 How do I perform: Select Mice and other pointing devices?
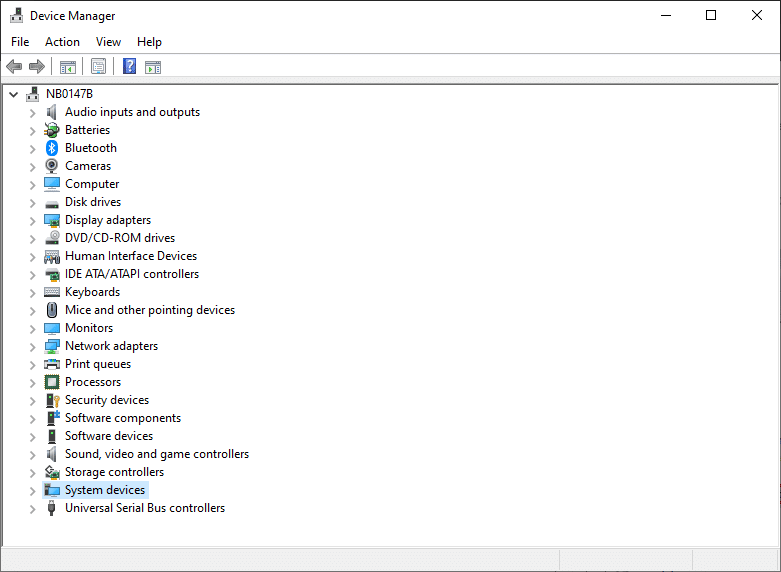click(149, 310)
